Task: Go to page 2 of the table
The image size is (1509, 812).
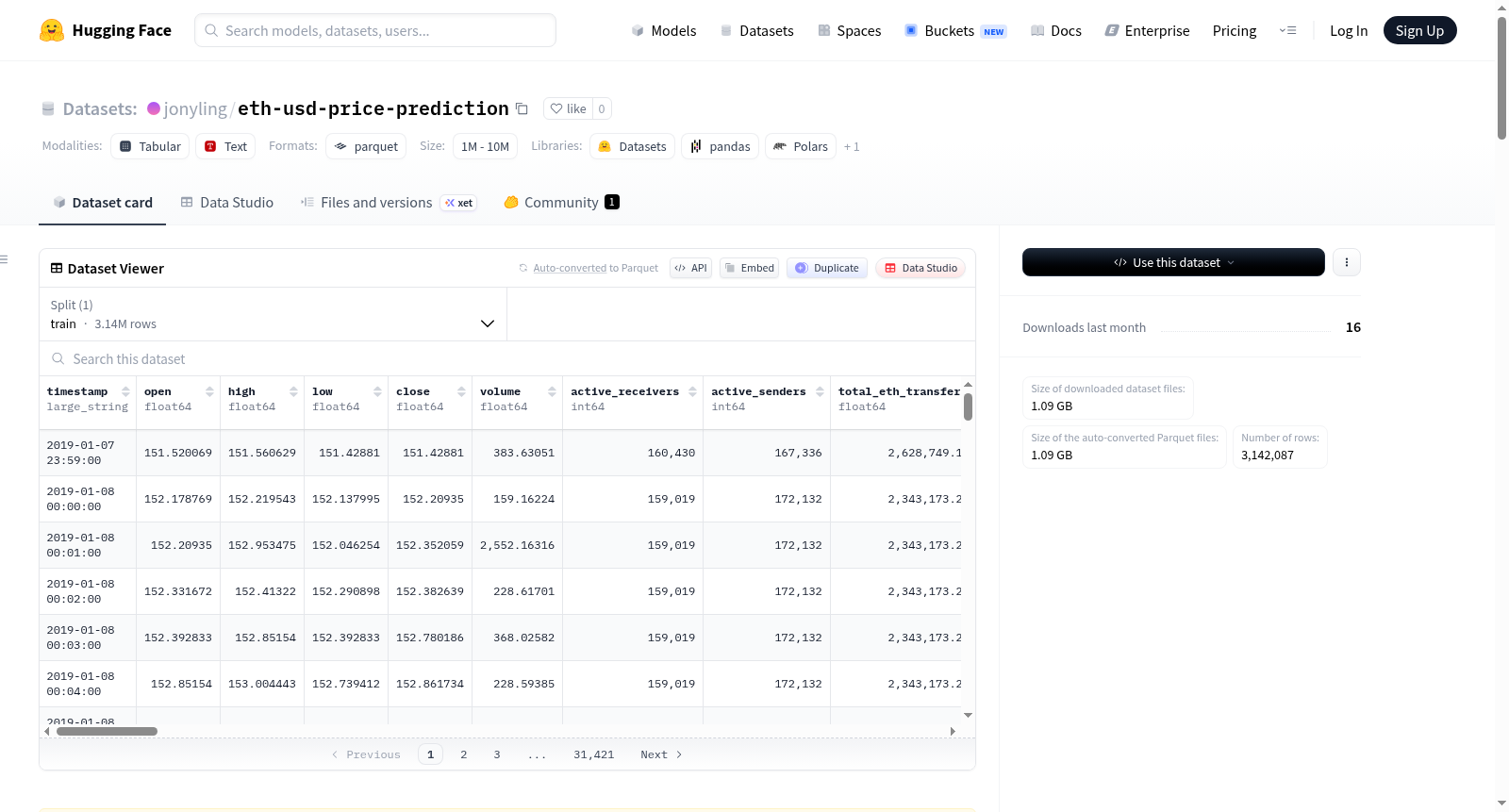Action: point(464,754)
